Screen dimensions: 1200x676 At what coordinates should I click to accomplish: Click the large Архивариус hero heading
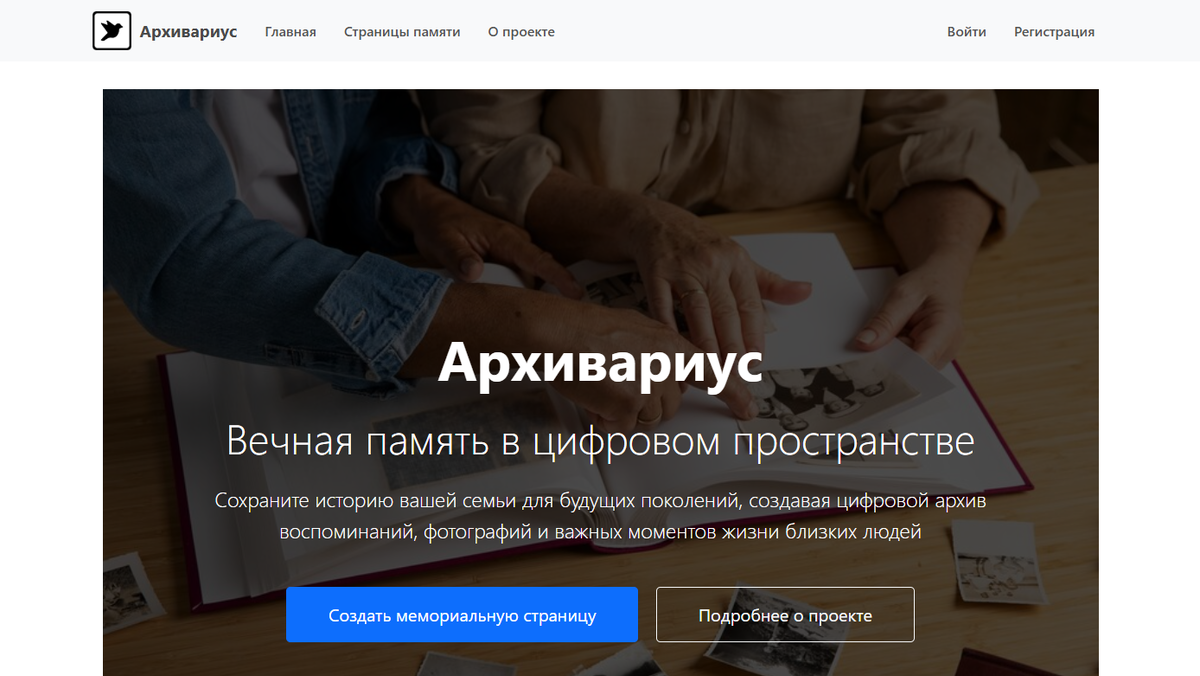(x=600, y=362)
